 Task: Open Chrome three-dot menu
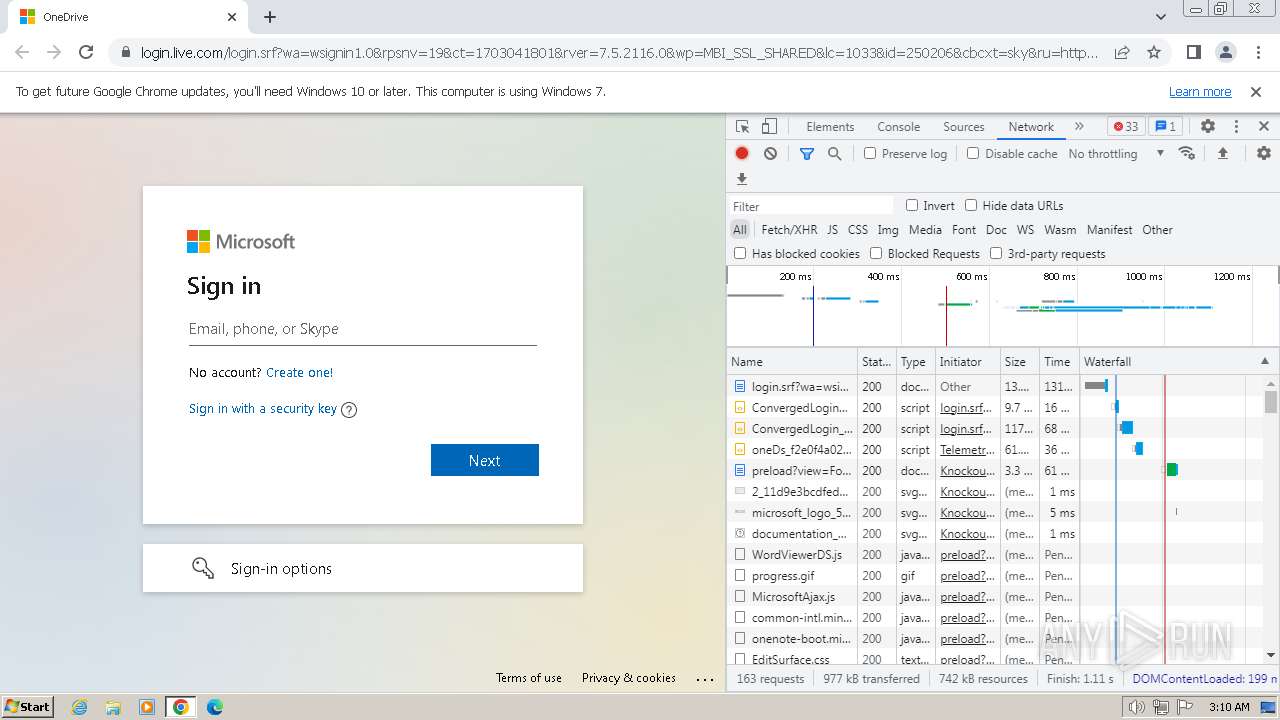tap(1257, 52)
